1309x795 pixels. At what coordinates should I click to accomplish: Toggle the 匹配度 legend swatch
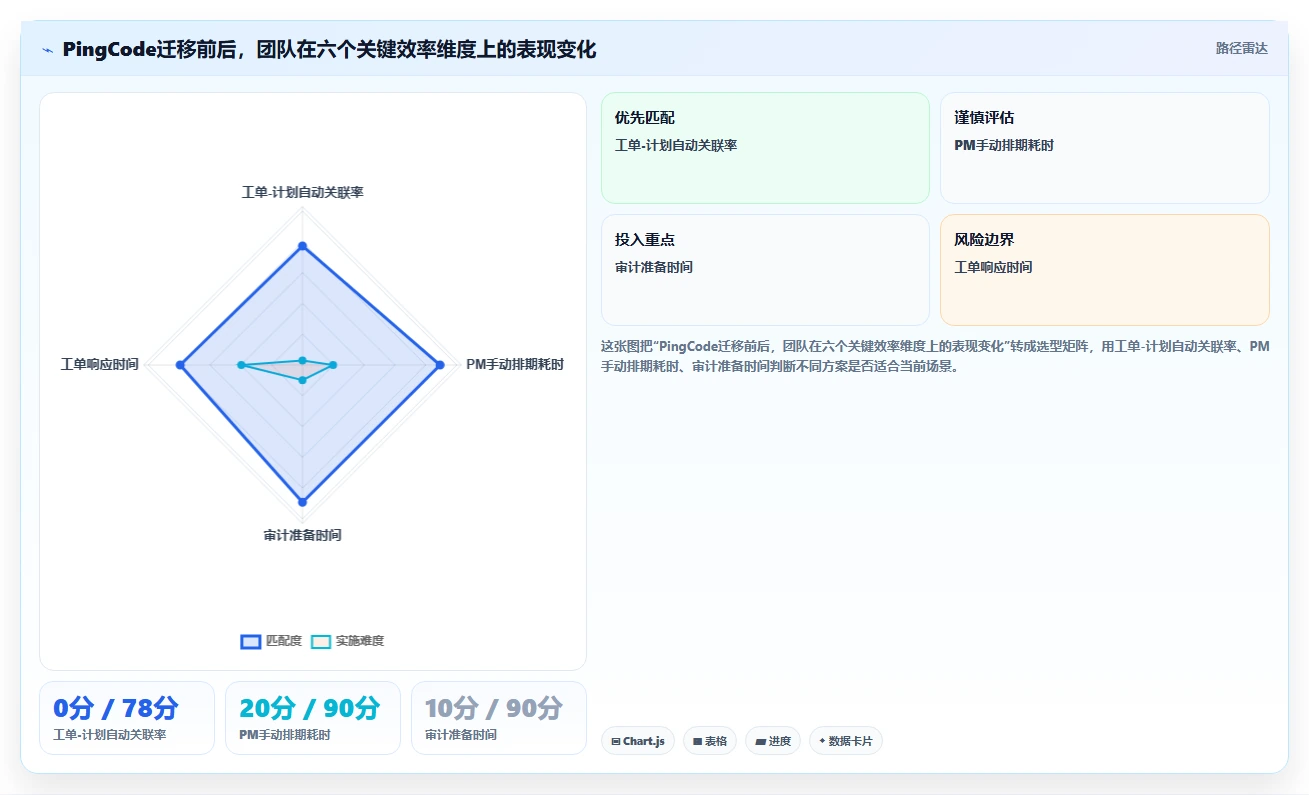tap(251, 641)
